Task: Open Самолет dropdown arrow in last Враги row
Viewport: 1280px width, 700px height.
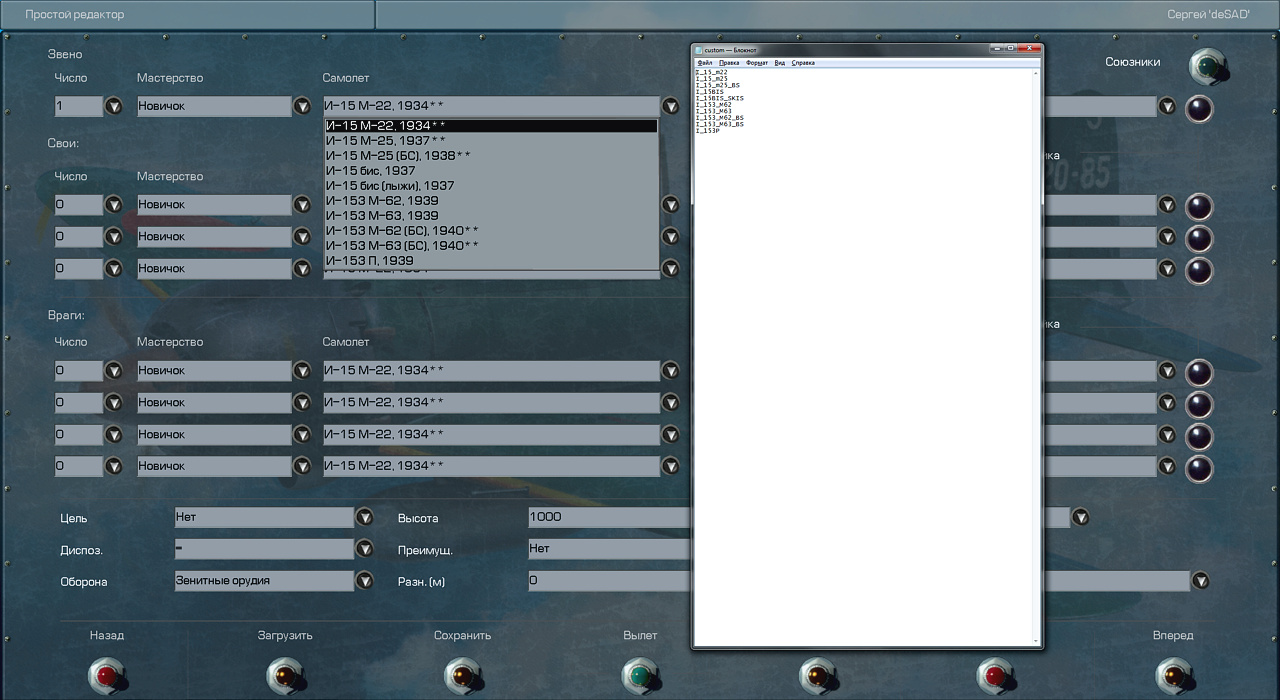Action: point(670,466)
